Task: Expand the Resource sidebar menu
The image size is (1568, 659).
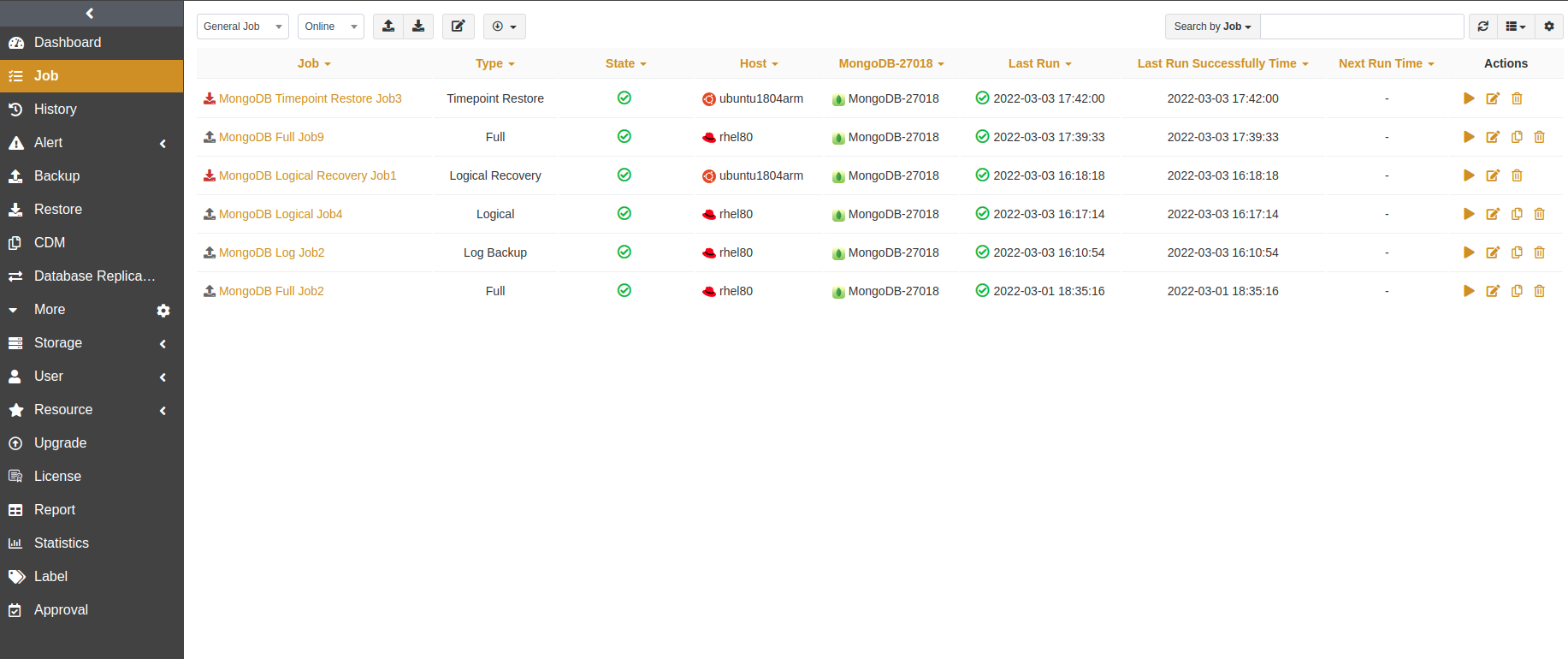Action: pyautogui.click(x=92, y=410)
